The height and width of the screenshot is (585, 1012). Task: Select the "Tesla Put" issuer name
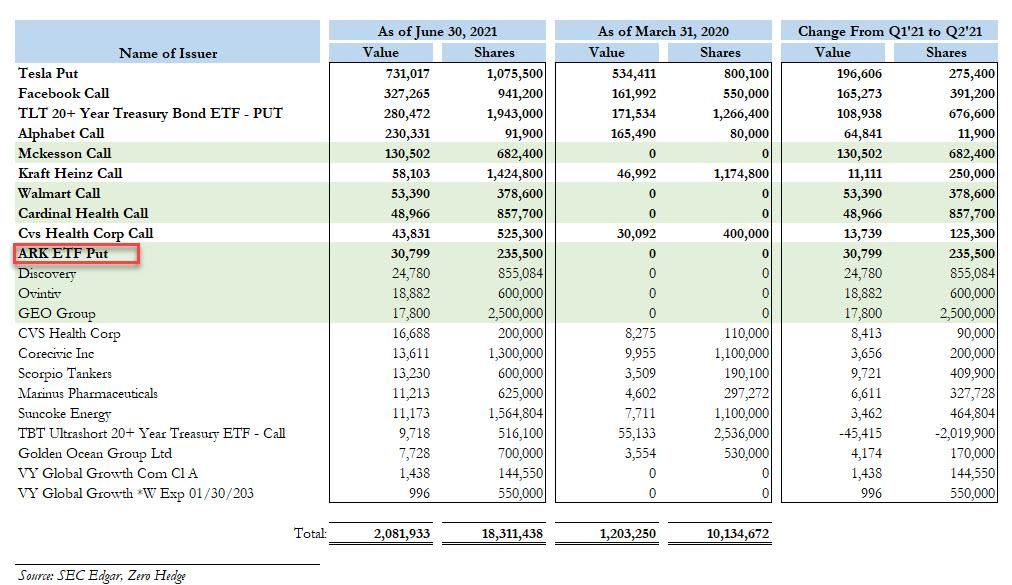[48, 74]
